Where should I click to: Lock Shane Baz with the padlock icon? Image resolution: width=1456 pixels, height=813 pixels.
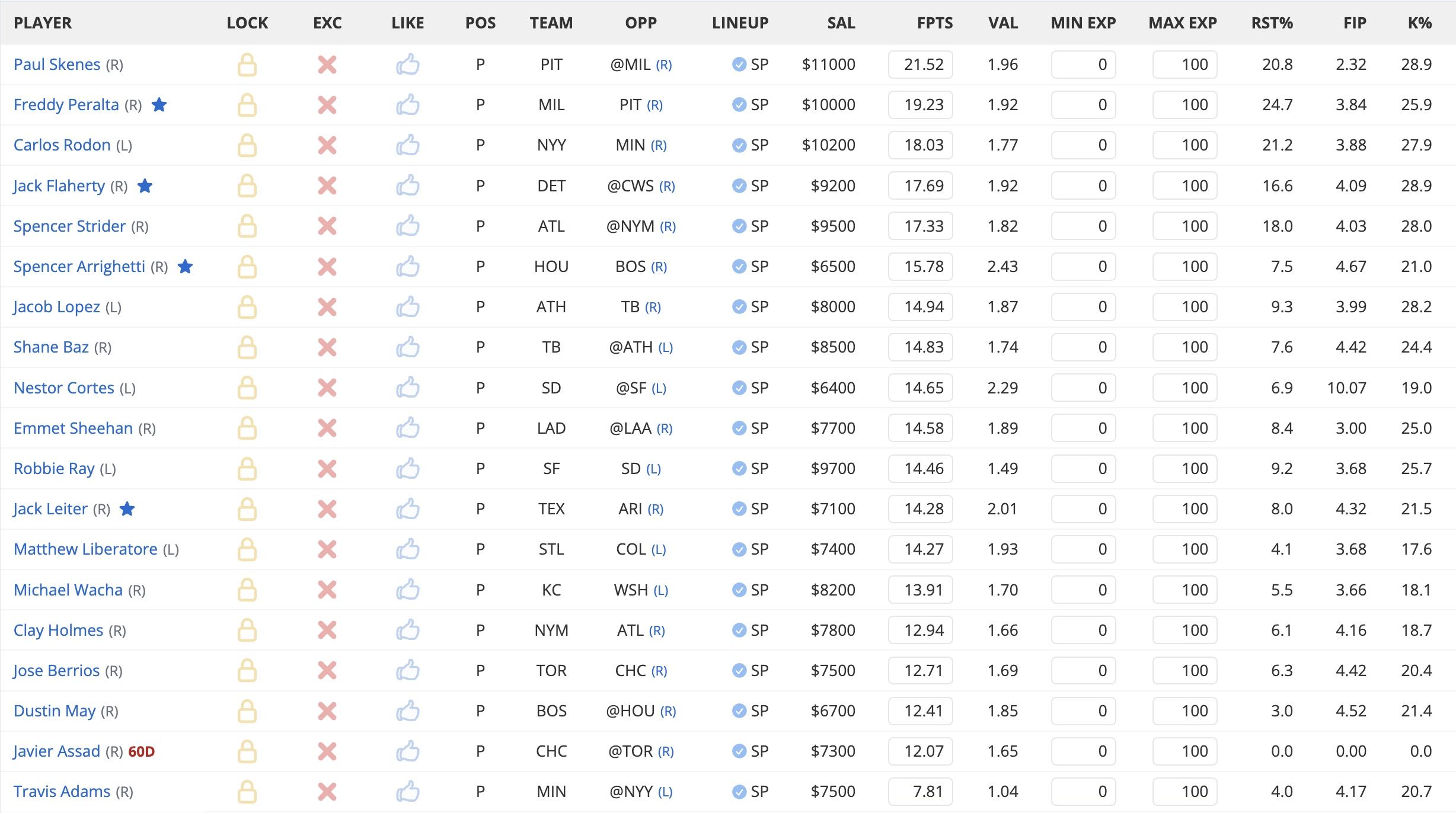point(247,347)
